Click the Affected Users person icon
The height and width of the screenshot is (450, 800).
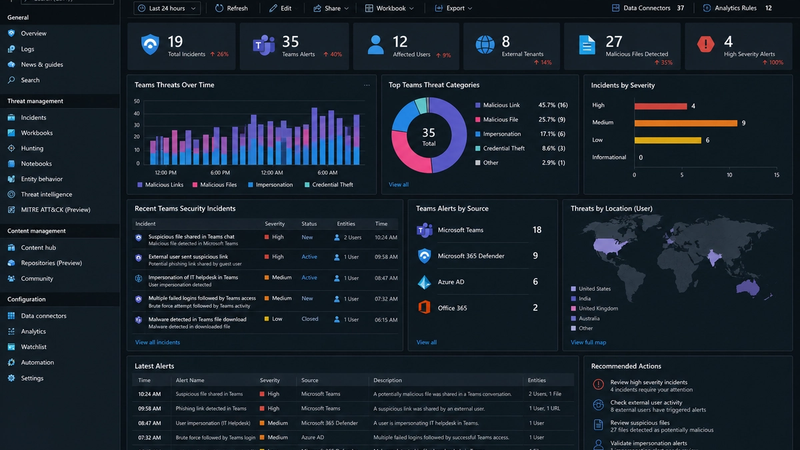point(376,45)
